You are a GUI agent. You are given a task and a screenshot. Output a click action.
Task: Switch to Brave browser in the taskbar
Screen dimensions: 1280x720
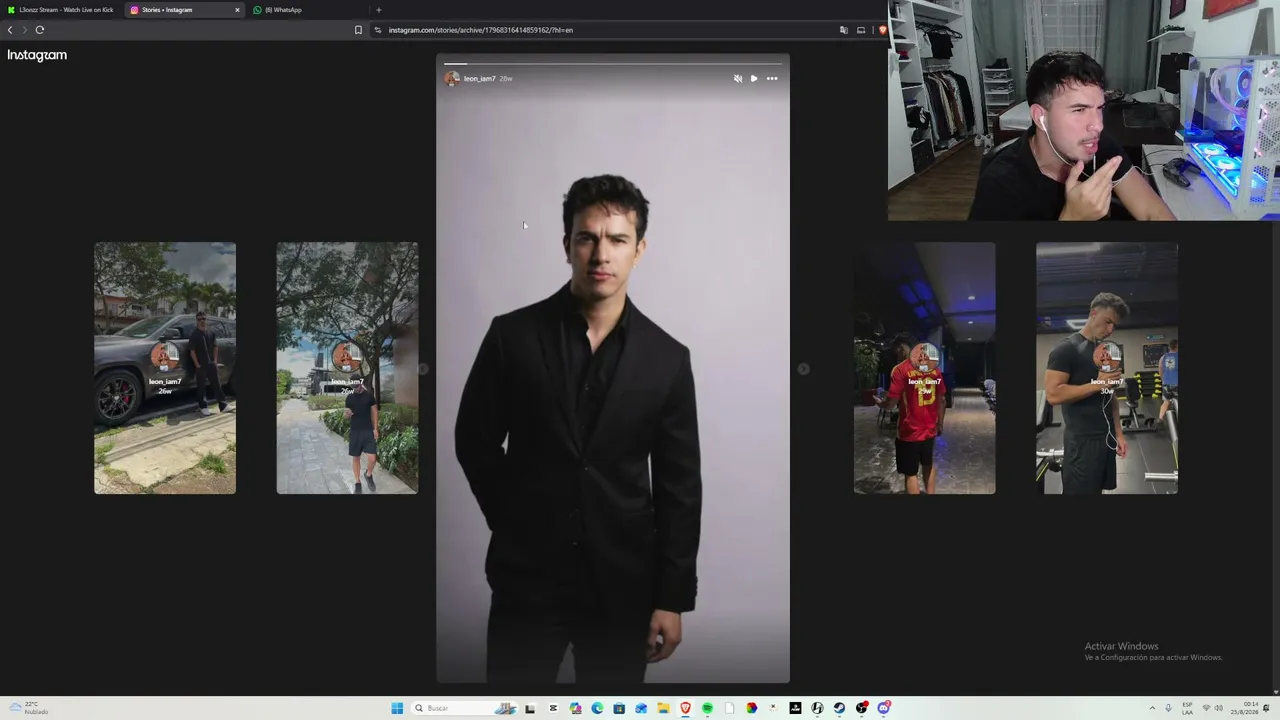[685, 708]
